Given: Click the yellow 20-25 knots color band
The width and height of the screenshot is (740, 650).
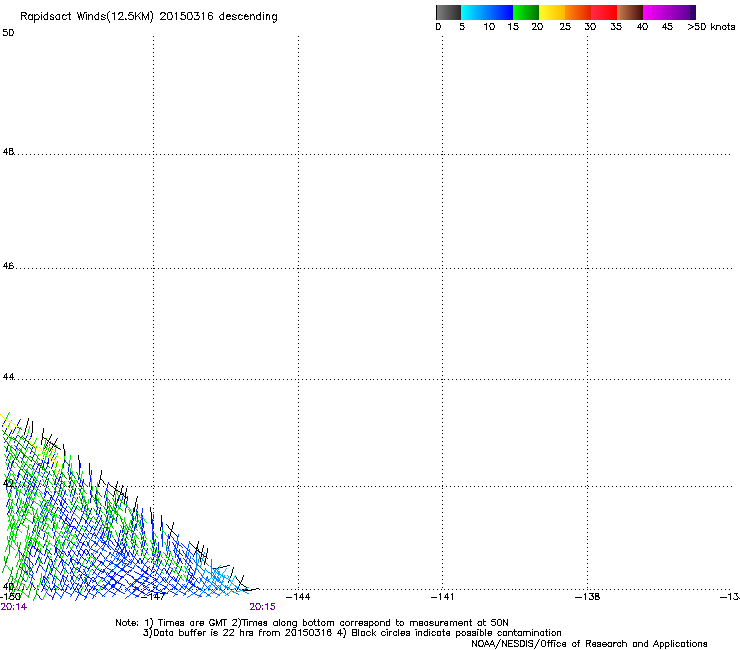Looking at the screenshot, I should 552,12.
